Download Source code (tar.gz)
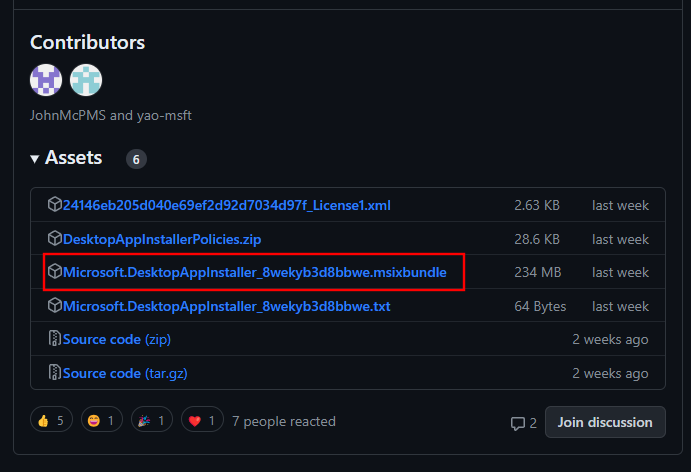Viewport: 691px width, 472px height. click(x=125, y=373)
